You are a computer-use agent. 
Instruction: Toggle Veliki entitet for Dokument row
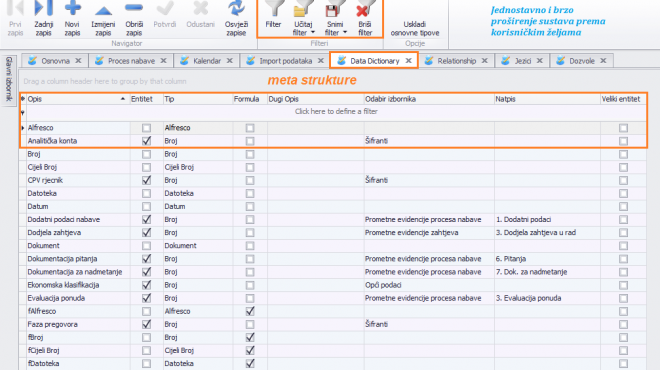pos(623,245)
